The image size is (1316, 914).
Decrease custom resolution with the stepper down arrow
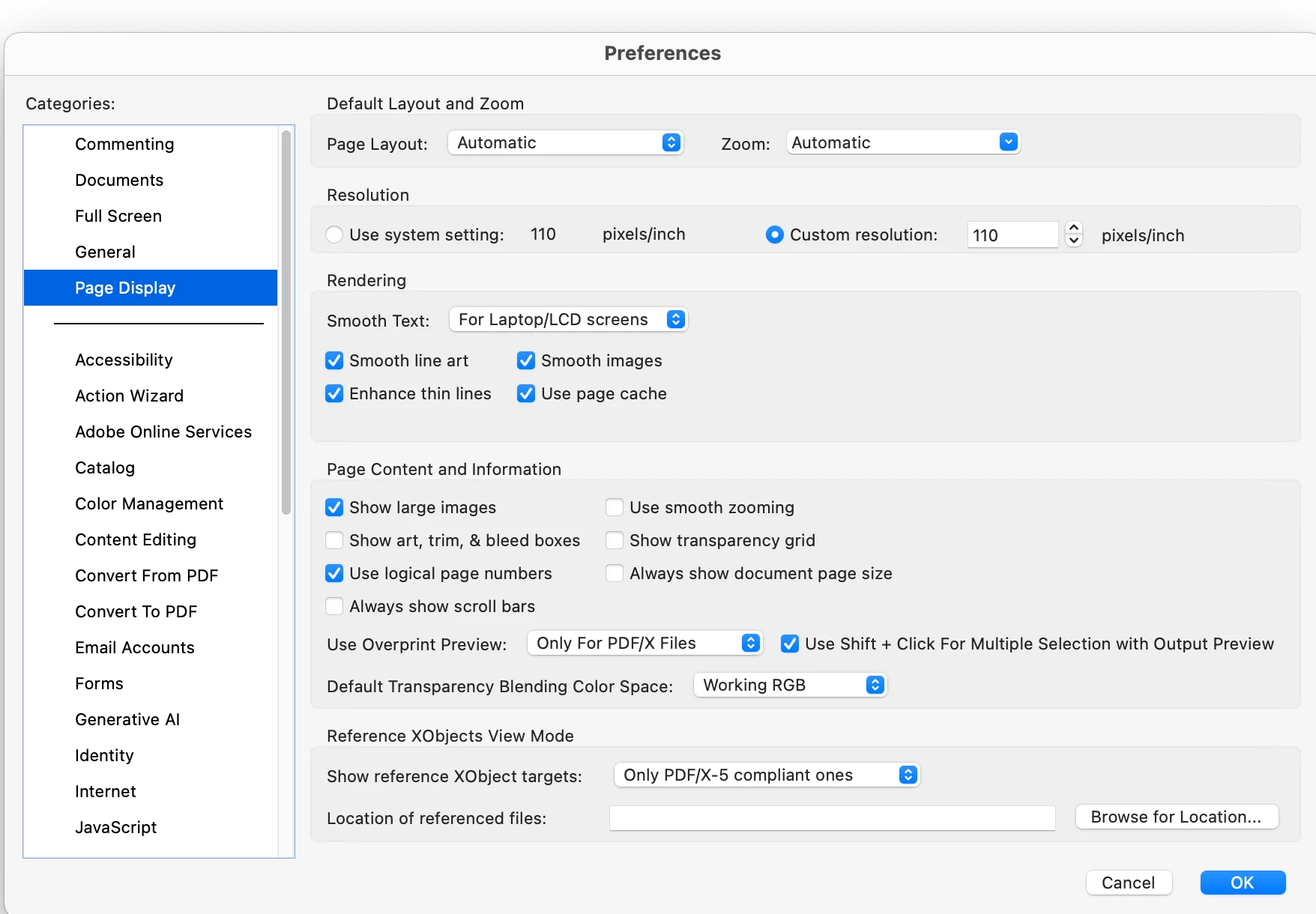pos(1074,241)
